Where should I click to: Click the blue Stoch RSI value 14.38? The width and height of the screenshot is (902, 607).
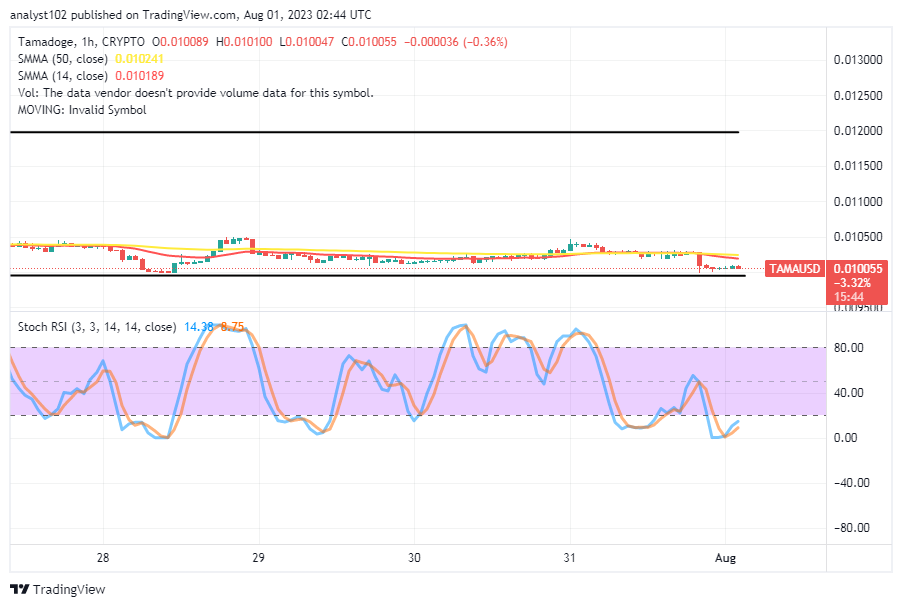[198, 327]
